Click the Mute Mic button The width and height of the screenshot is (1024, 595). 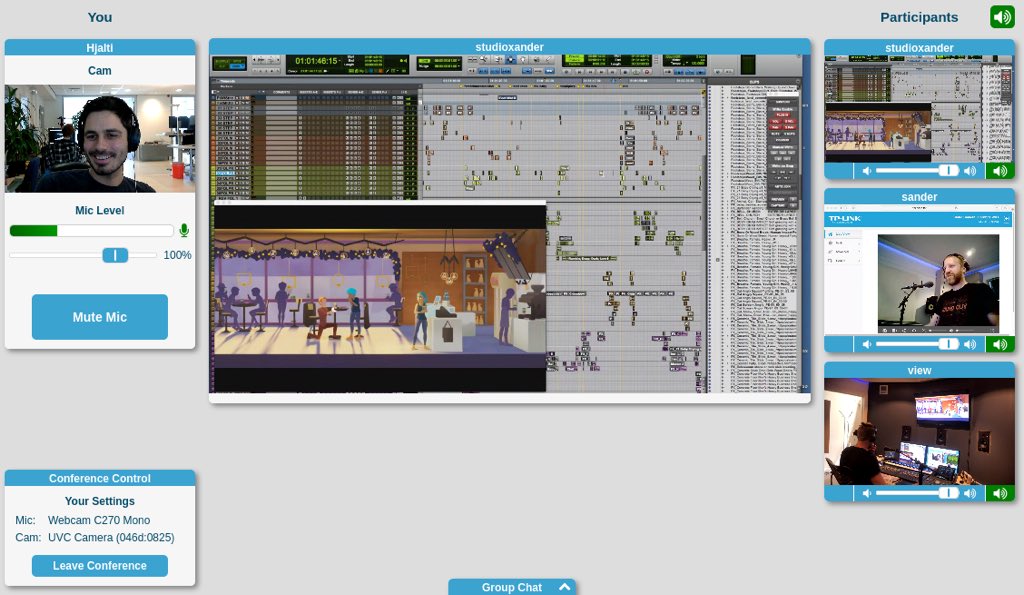point(100,317)
